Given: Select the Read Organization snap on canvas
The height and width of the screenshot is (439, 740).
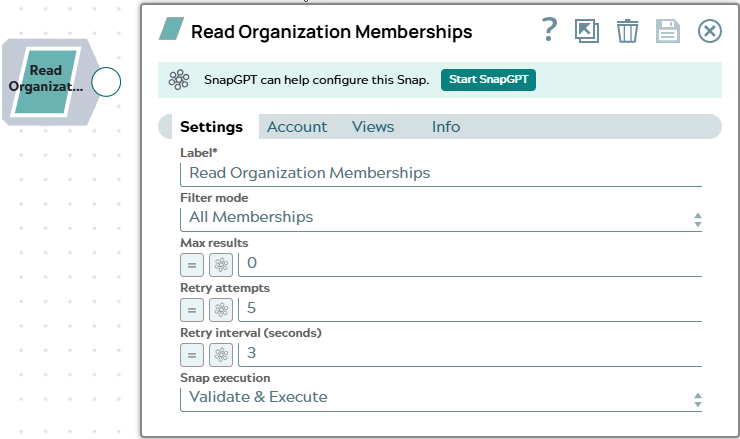Looking at the screenshot, I should pyautogui.click(x=46, y=82).
